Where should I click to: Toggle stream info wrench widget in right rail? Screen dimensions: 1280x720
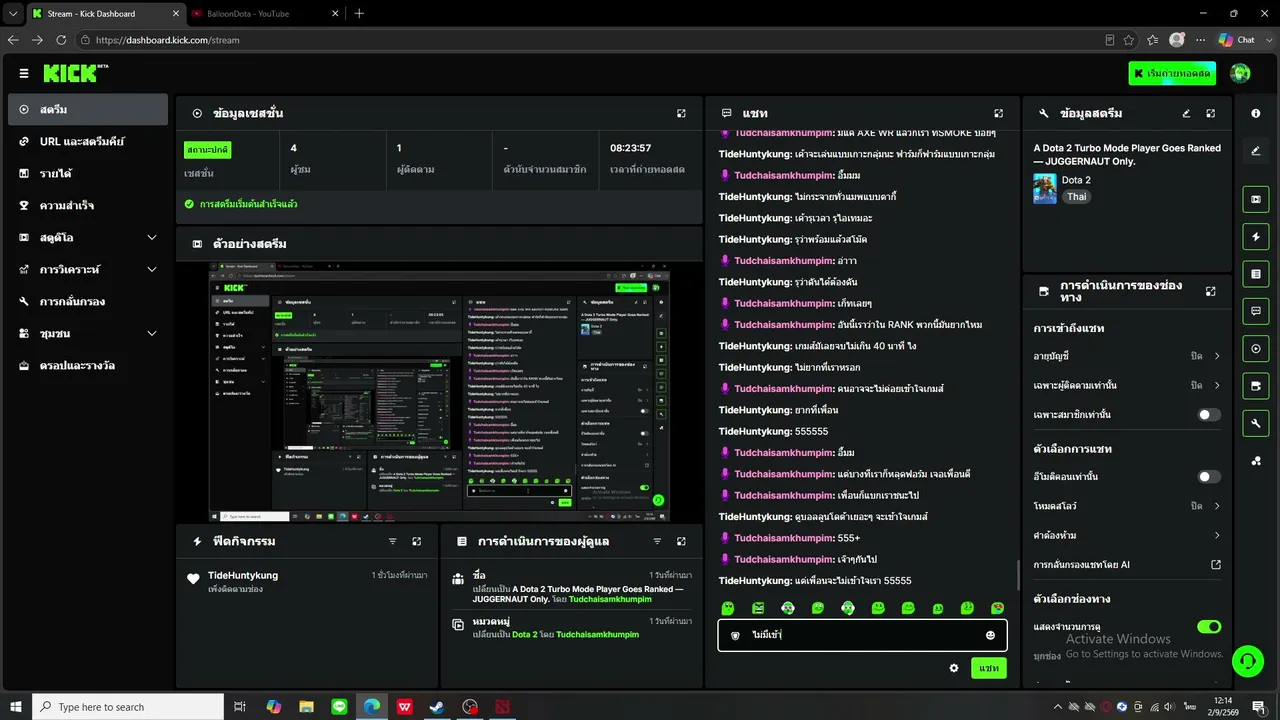[x=1256, y=424]
